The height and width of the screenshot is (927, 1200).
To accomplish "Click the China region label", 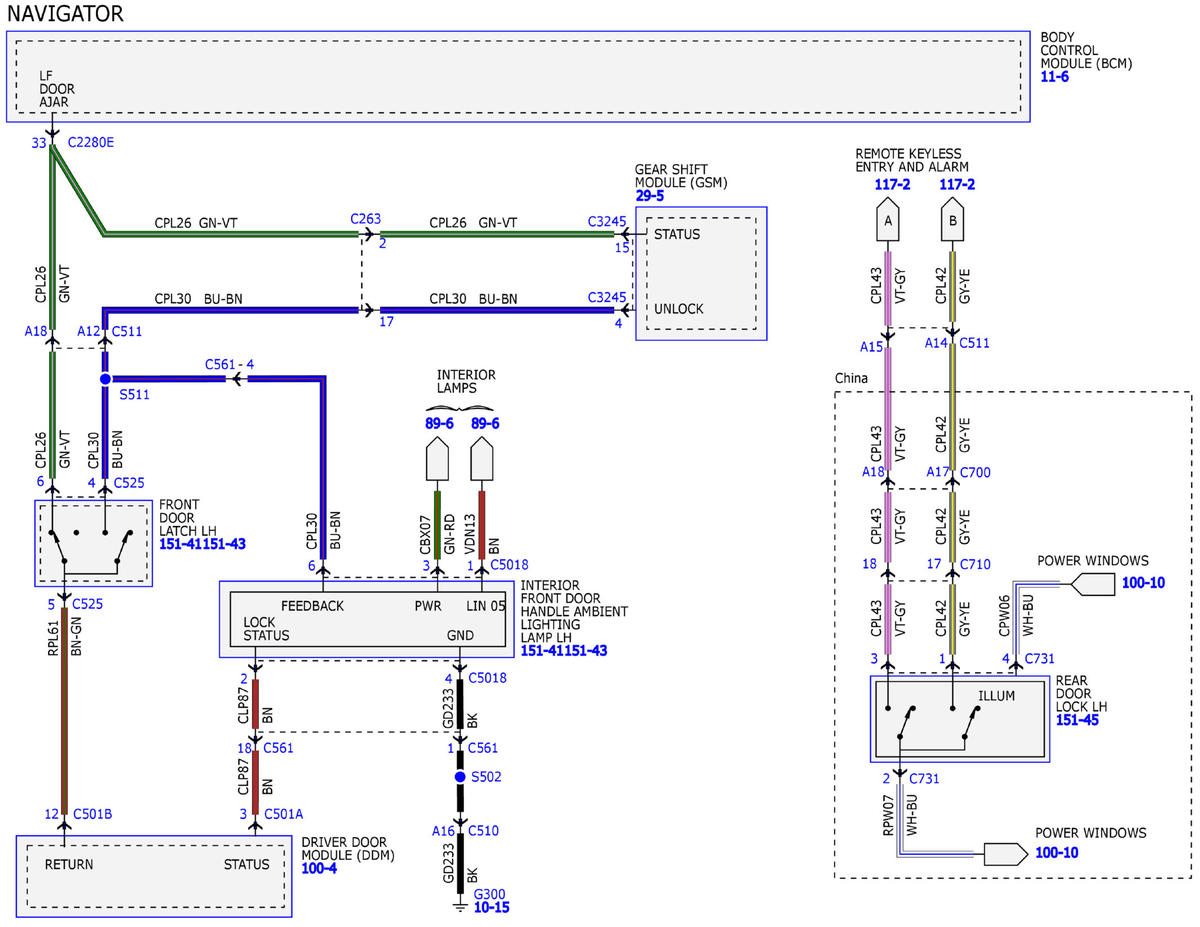I will click(x=852, y=378).
